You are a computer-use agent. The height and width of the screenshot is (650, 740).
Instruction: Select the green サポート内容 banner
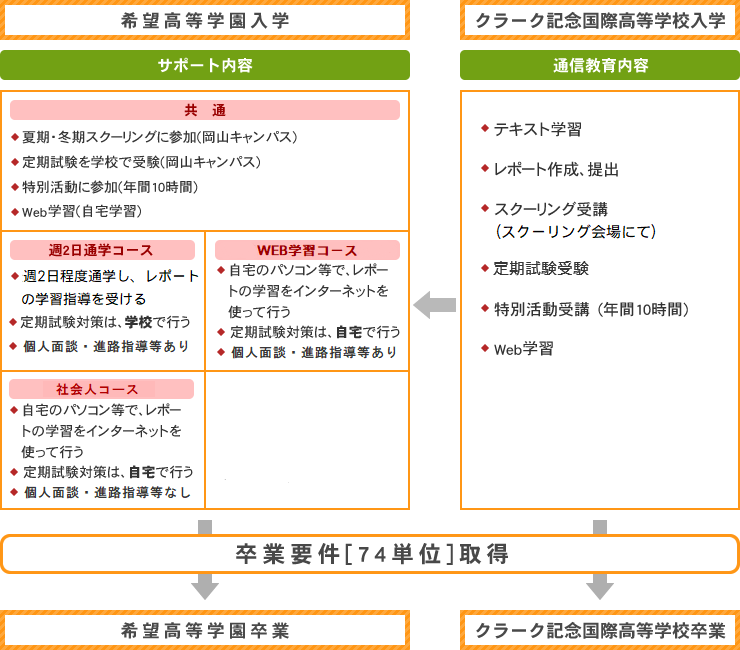[205, 65]
